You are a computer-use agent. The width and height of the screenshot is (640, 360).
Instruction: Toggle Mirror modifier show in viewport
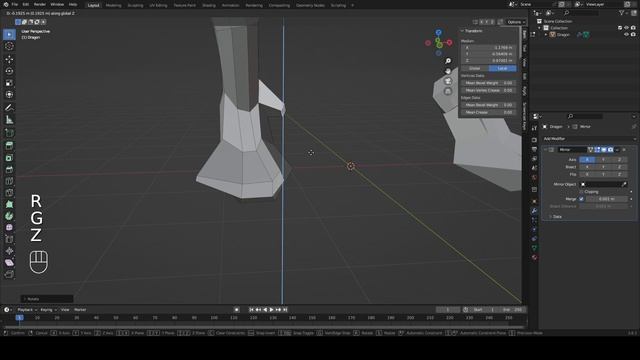(x=604, y=150)
